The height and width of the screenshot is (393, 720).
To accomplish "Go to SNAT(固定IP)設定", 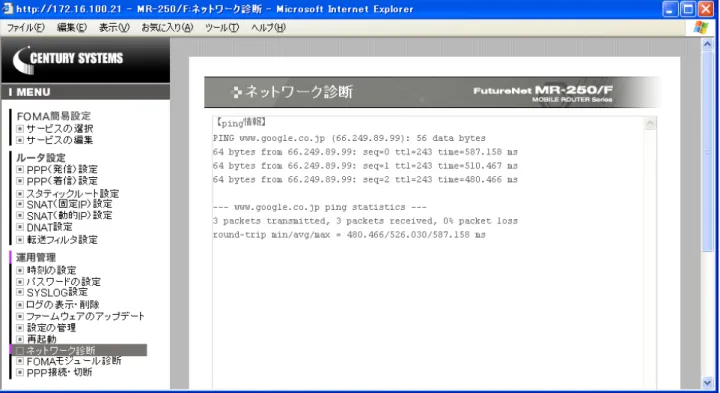I will pos(69,204).
